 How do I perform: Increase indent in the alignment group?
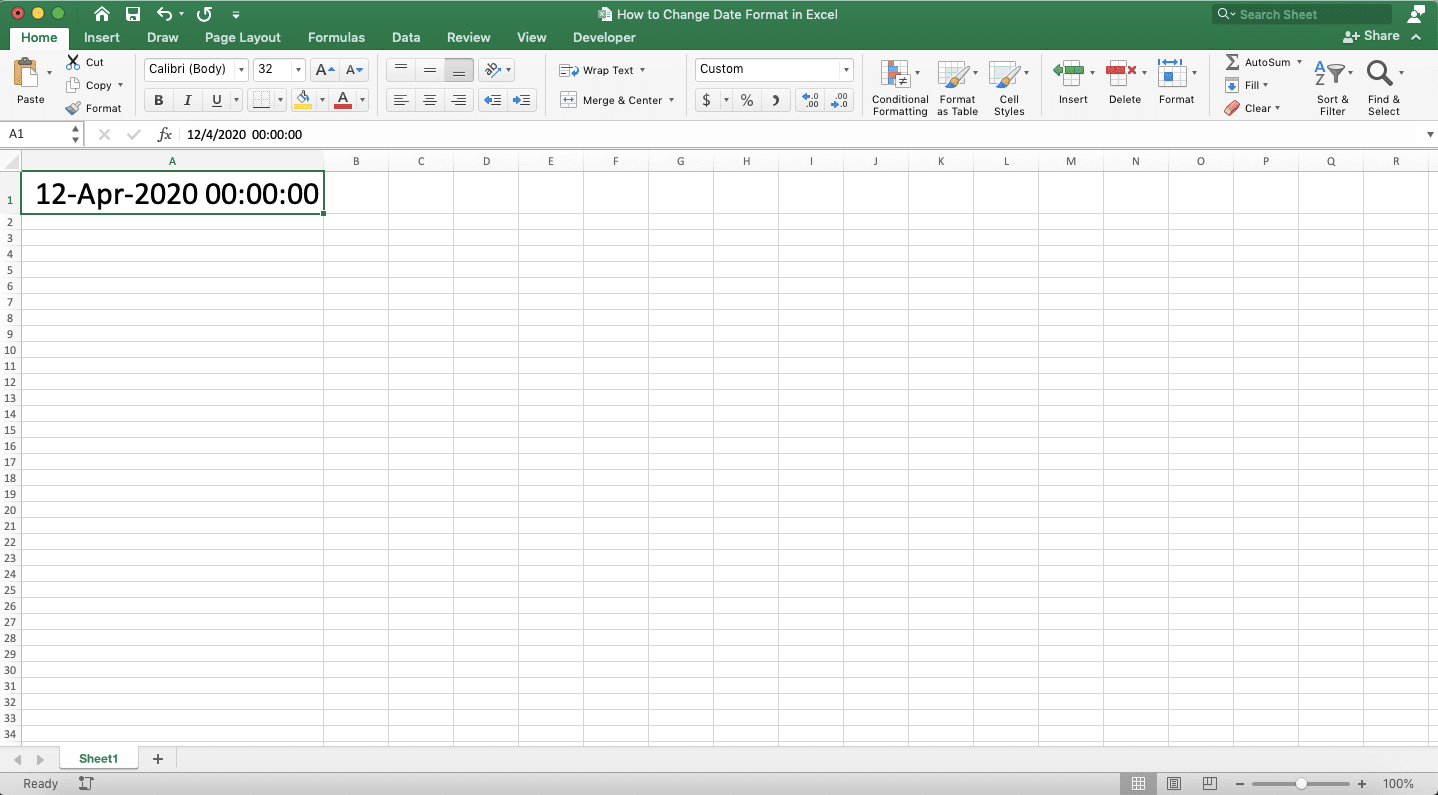pos(521,100)
